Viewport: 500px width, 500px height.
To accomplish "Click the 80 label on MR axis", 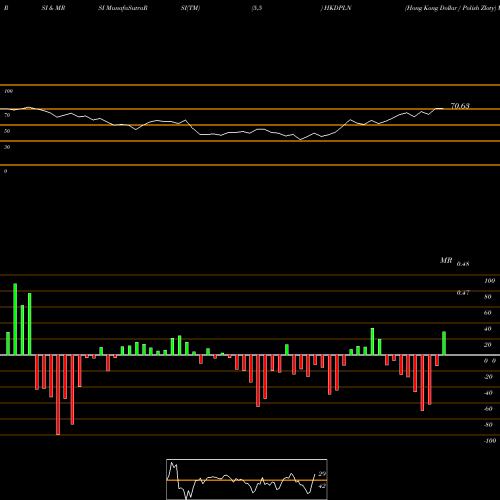I will pyautogui.click(x=488, y=297).
